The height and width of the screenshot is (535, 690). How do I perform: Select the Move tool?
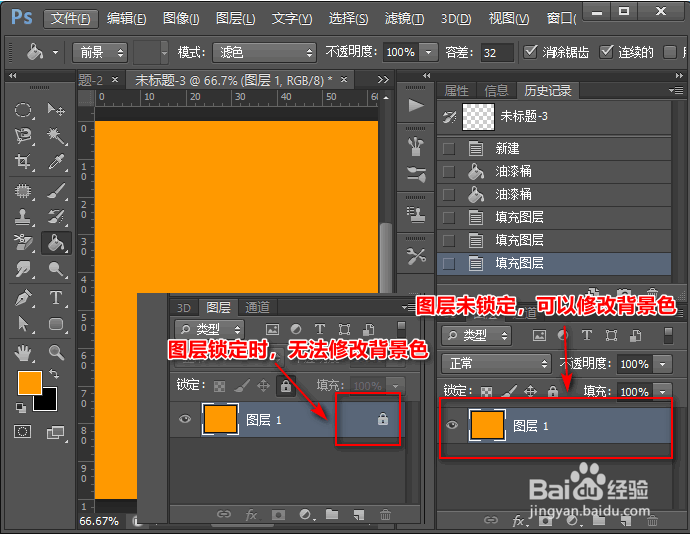pos(56,109)
